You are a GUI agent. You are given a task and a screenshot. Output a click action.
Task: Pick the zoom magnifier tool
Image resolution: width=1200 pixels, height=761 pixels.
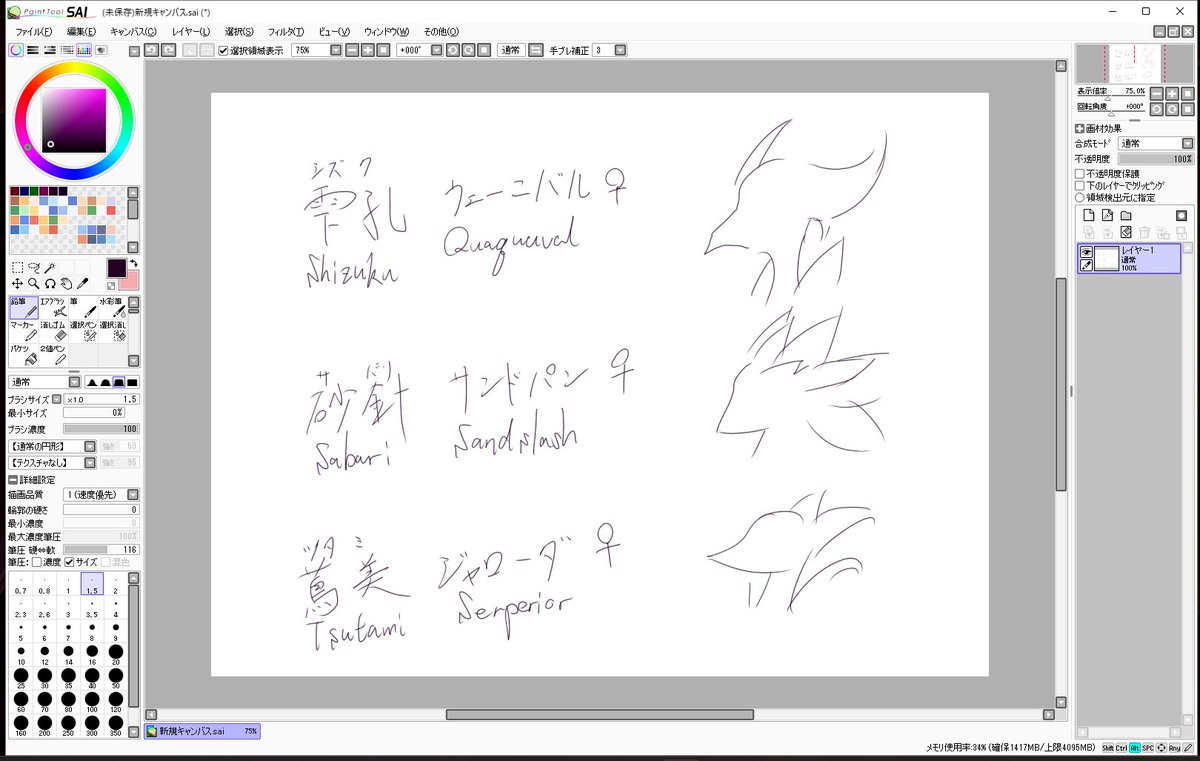(33, 283)
